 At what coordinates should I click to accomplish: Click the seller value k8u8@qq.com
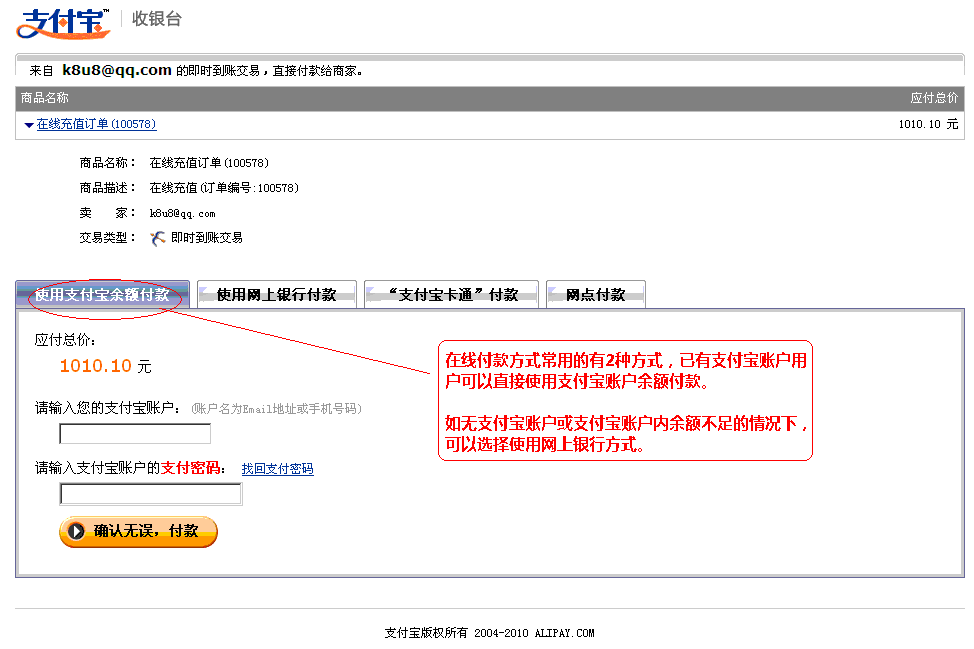pos(183,214)
